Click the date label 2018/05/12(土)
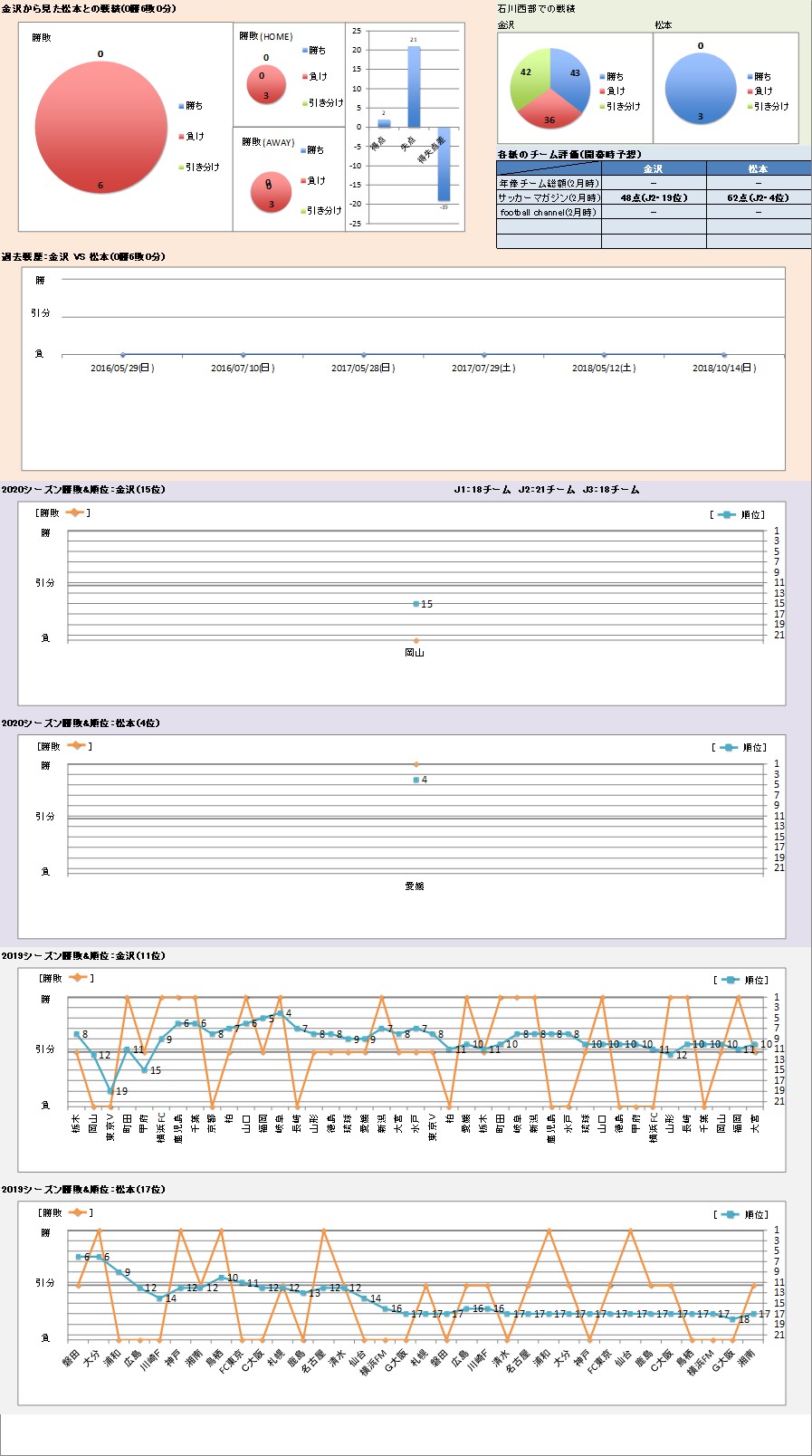 tap(604, 369)
